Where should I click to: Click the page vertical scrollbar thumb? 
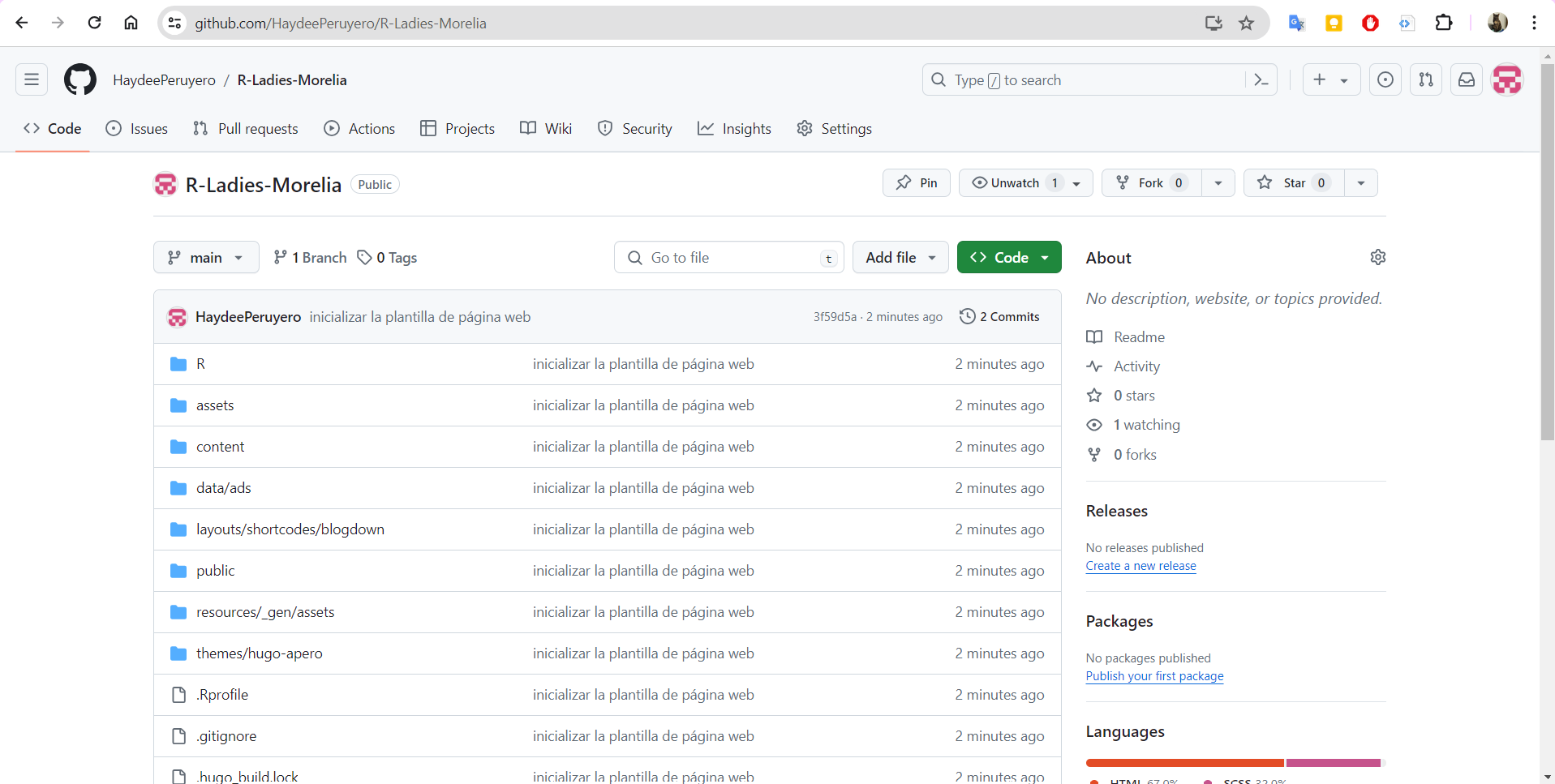[x=1548, y=251]
